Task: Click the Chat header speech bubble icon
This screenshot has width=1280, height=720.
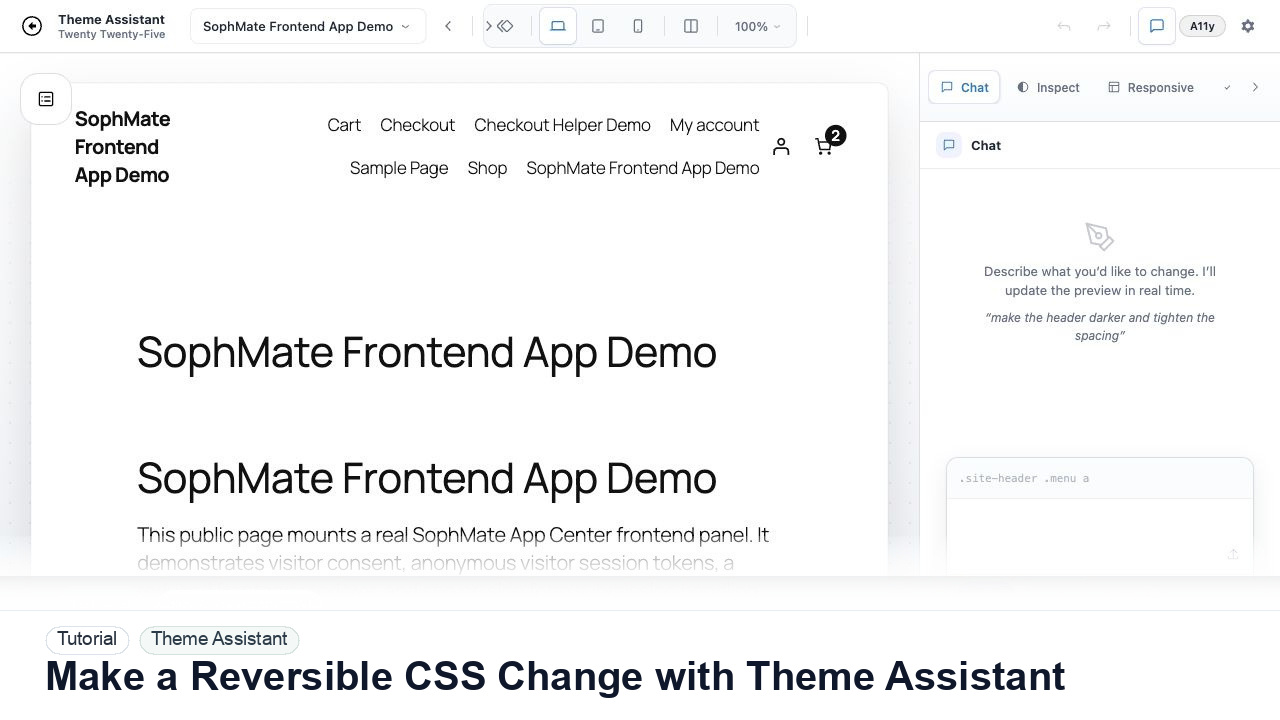Action: (x=949, y=145)
